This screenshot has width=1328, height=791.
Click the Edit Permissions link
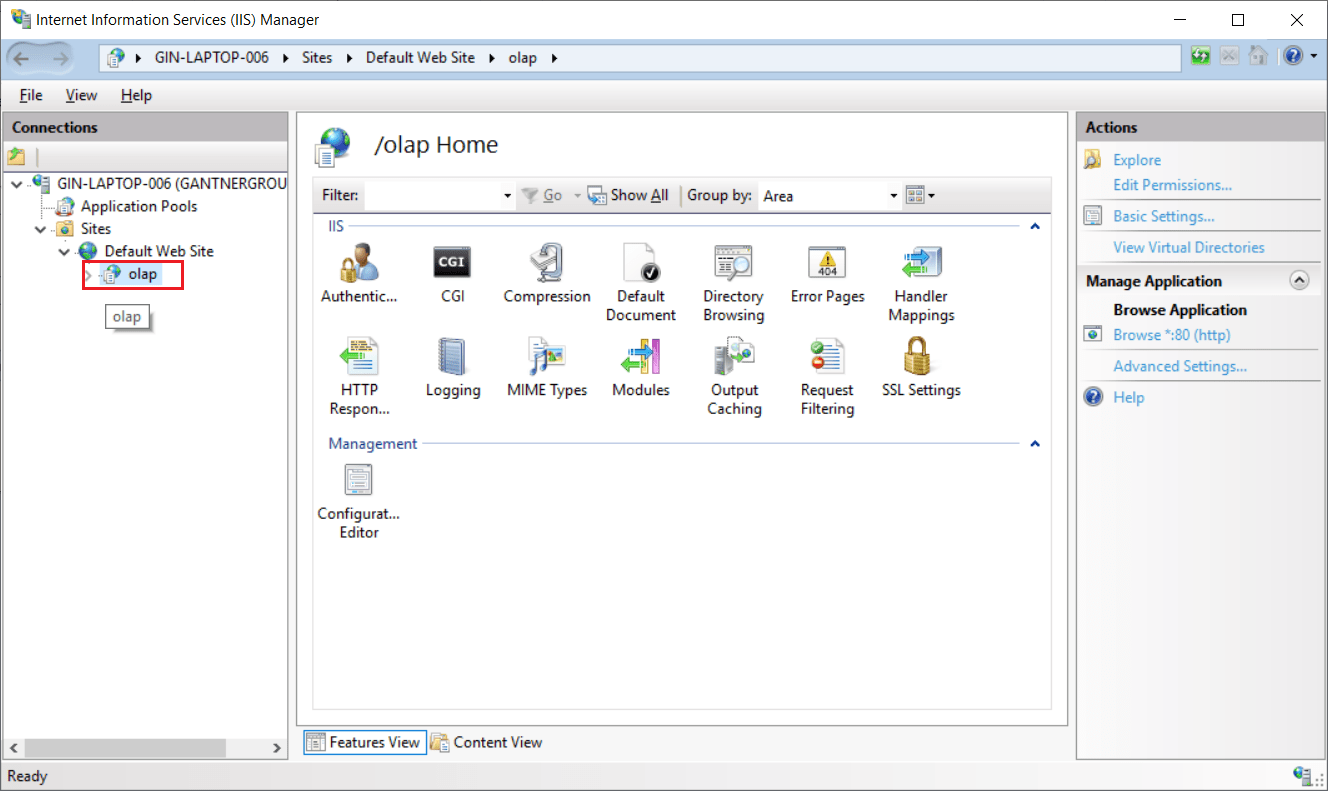click(x=1172, y=185)
